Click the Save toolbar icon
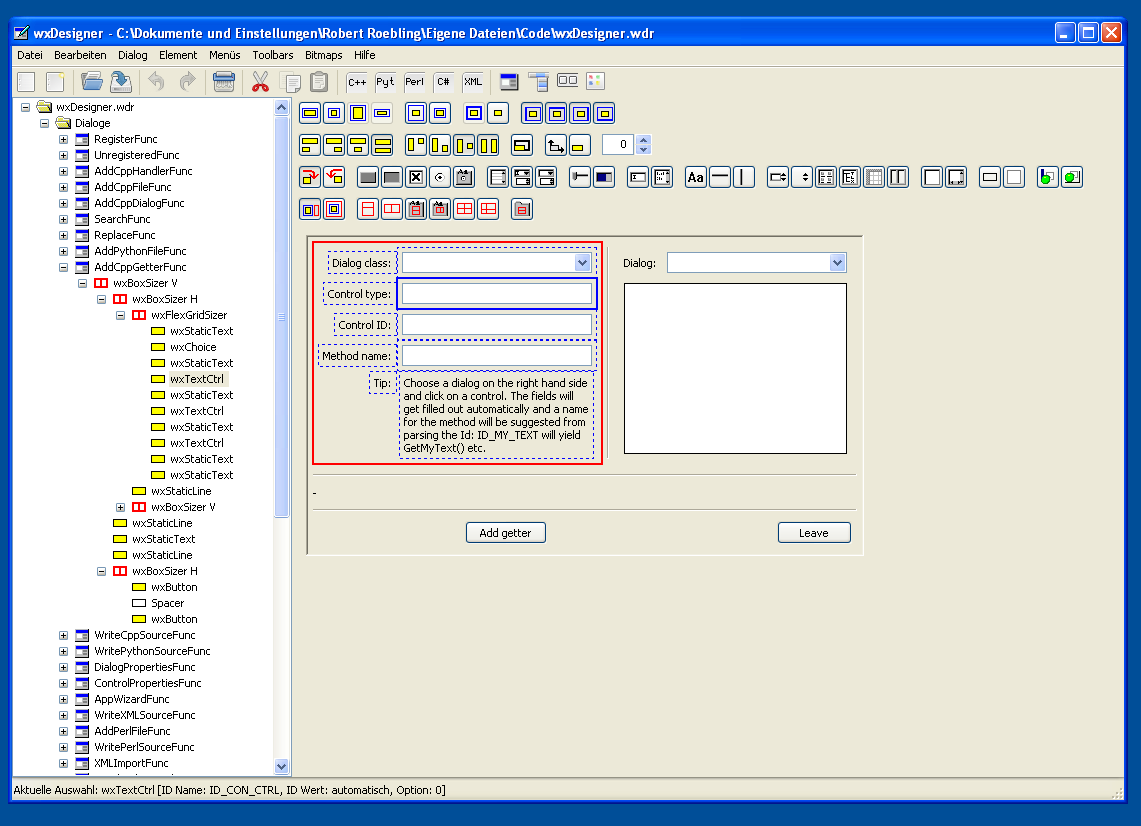Screen dimensions: 1141x826 point(121,82)
